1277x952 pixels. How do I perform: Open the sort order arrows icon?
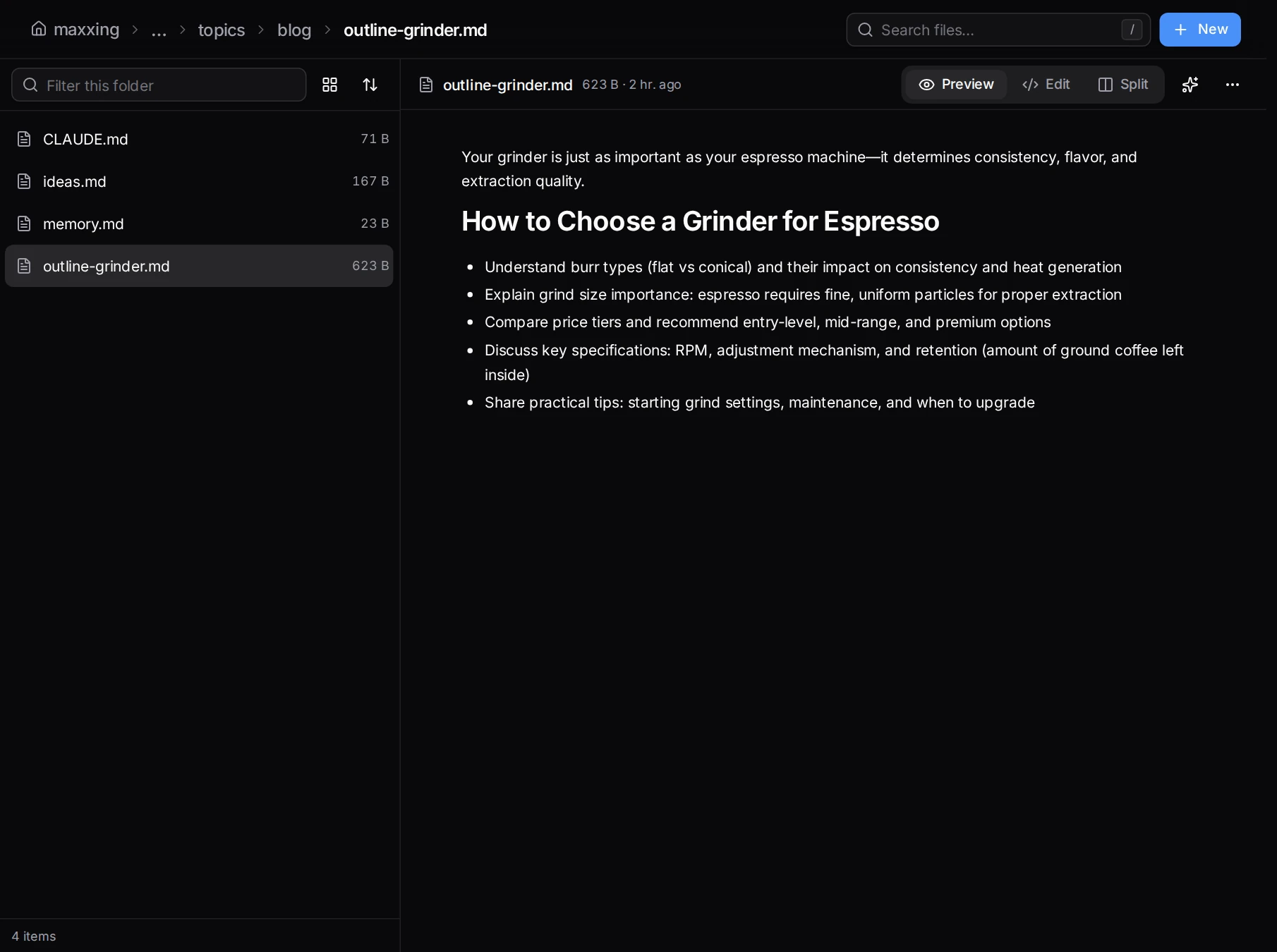(x=370, y=85)
